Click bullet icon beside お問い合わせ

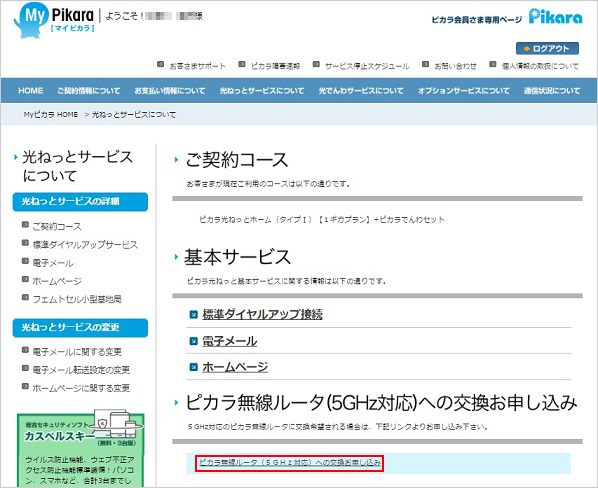point(426,64)
